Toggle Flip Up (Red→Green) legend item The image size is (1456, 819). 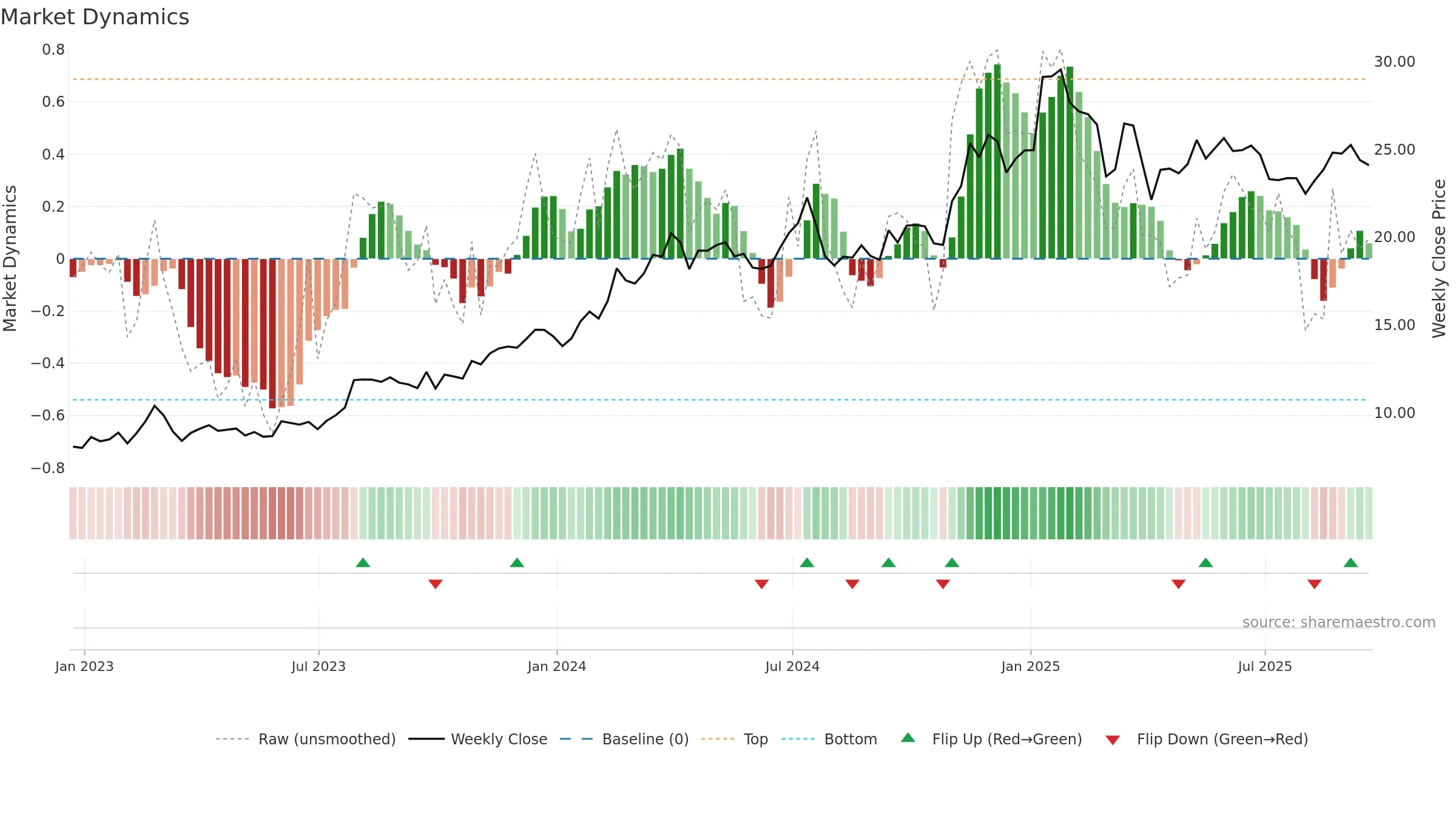pyautogui.click(x=991, y=739)
